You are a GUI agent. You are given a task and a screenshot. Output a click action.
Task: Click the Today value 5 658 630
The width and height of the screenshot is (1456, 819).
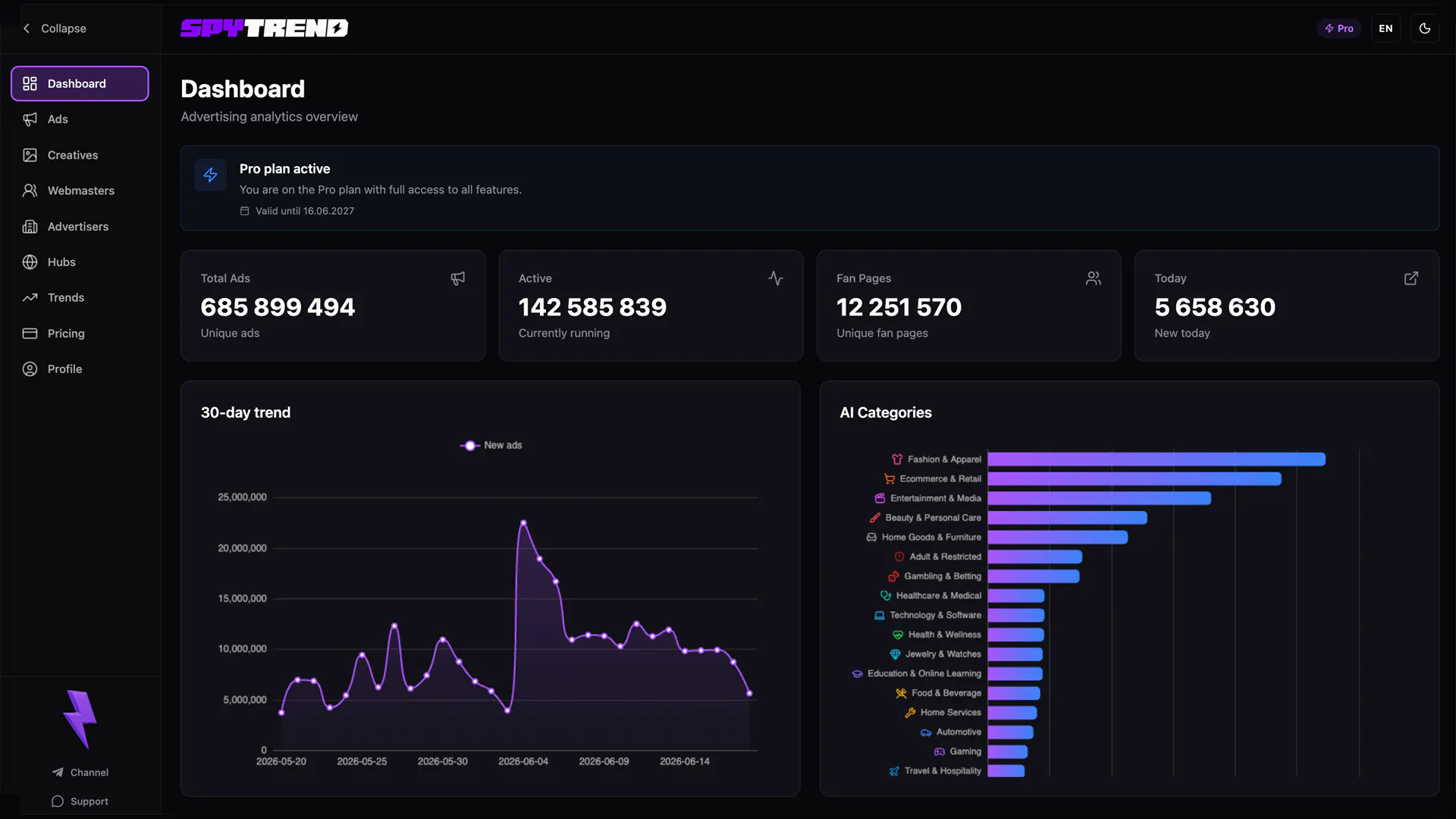(x=1215, y=307)
